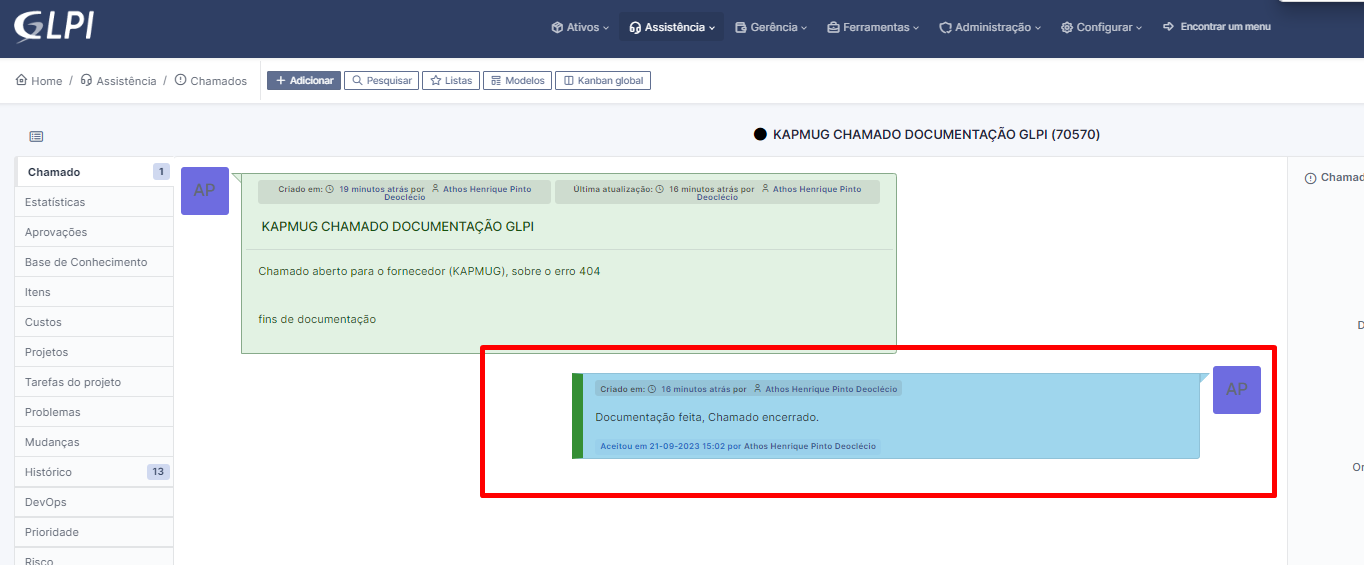Click the green card heading KAPMUG CHAMADO DOCUMENTAÇÃO GLPI
The width and height of the screenshot is (1364, 565).
click(398, 227)
